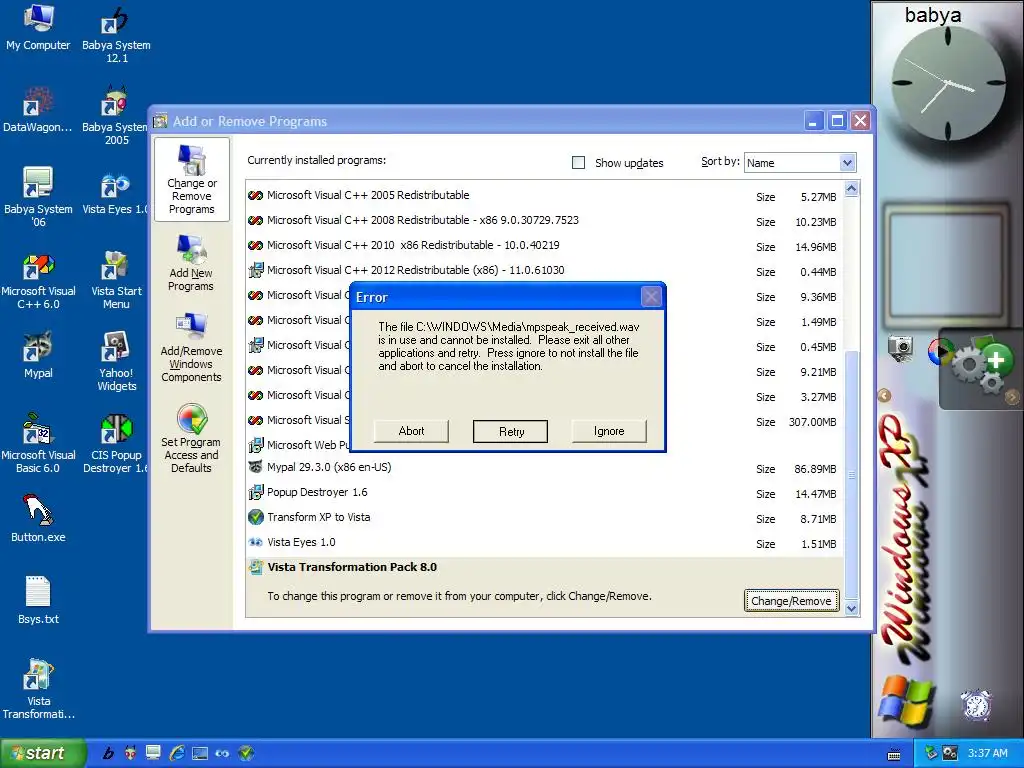Click sidebar previous arrow button
1024x768 pixels.
pyautogui.click(x=884, y=396)
